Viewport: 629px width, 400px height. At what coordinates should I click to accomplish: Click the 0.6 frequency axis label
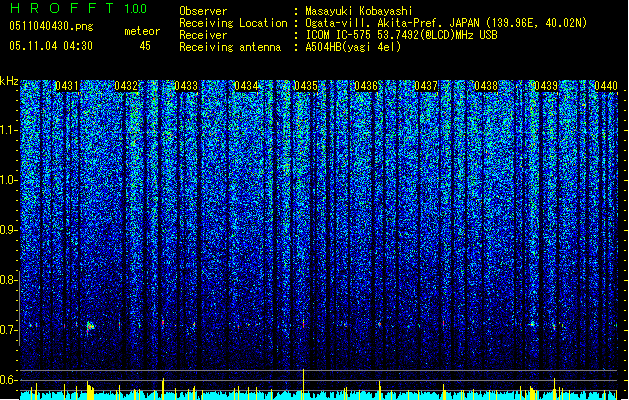8,380
